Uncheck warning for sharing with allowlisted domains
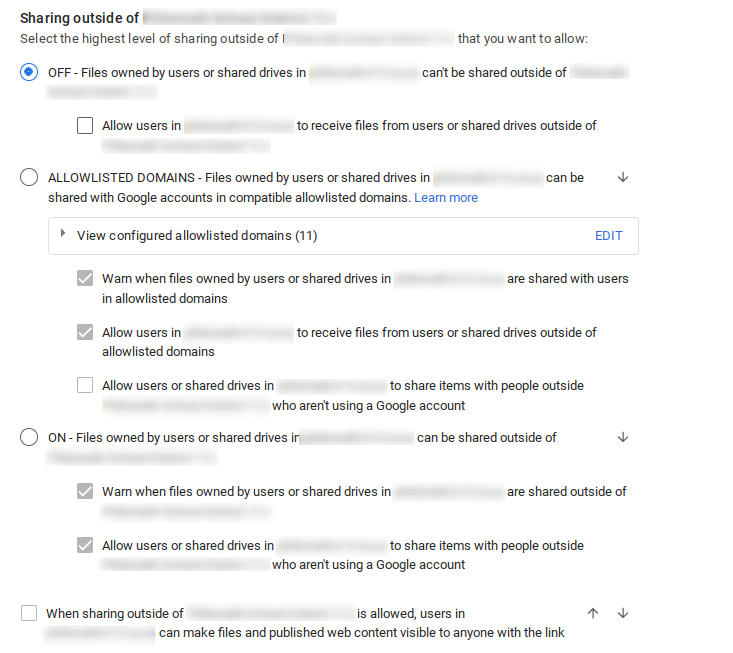The width and height of the screenshot is (733, 653). [x=85, y=279]
